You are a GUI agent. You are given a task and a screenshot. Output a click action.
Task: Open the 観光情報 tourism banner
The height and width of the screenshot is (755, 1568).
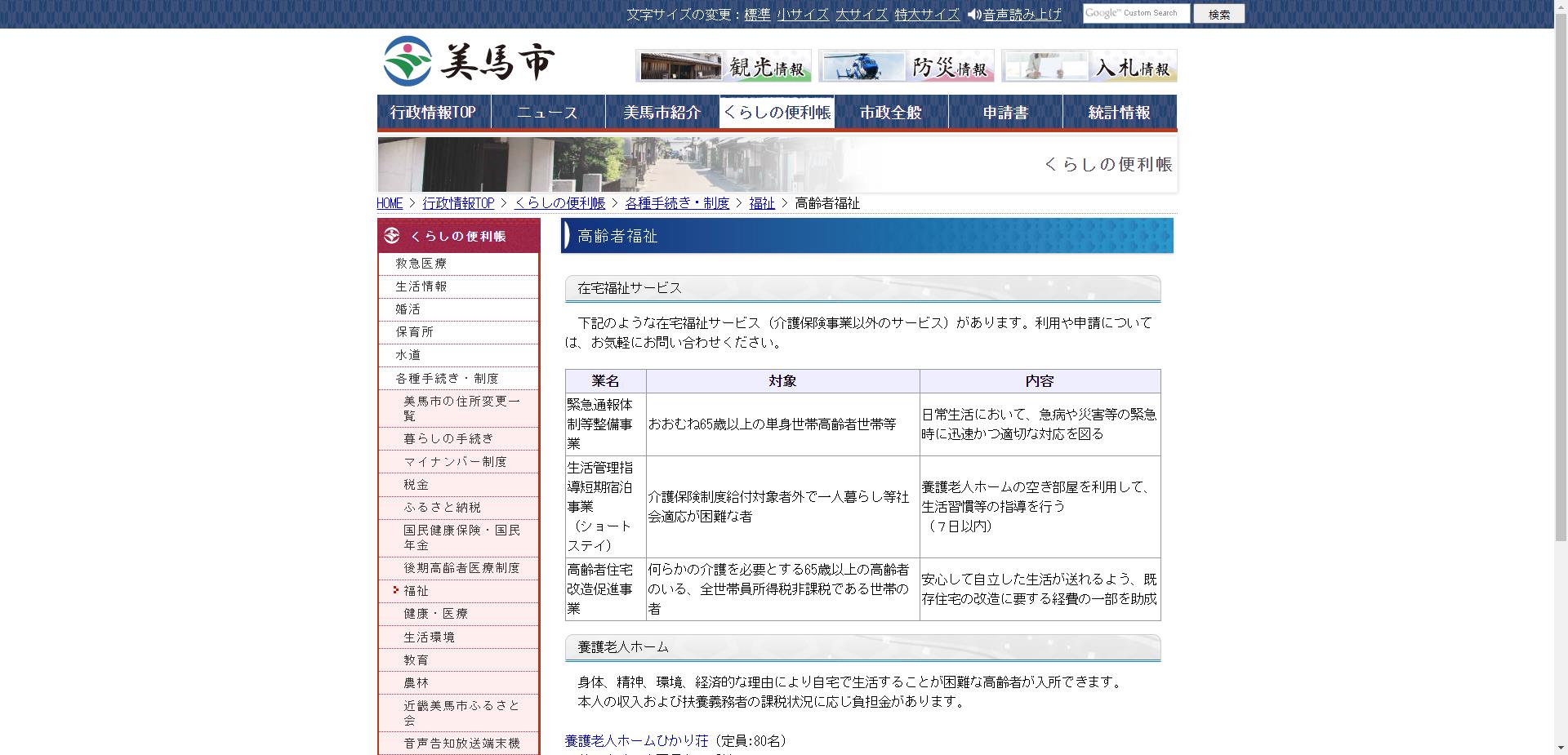[724, 65]
